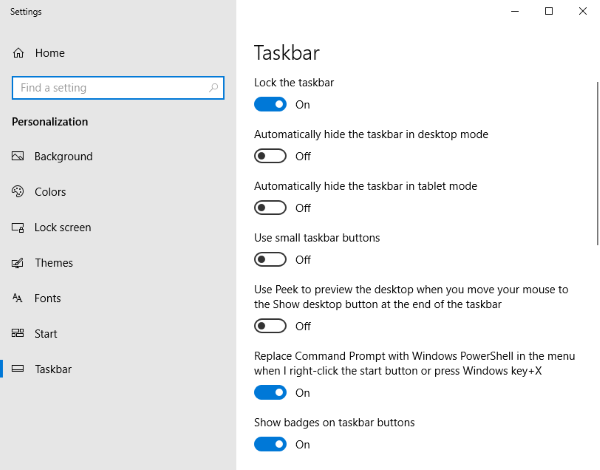Click the Themes brush icon
Image resolution: width=600 pixels, height=470 pixels.
click(x=18, y=263)
